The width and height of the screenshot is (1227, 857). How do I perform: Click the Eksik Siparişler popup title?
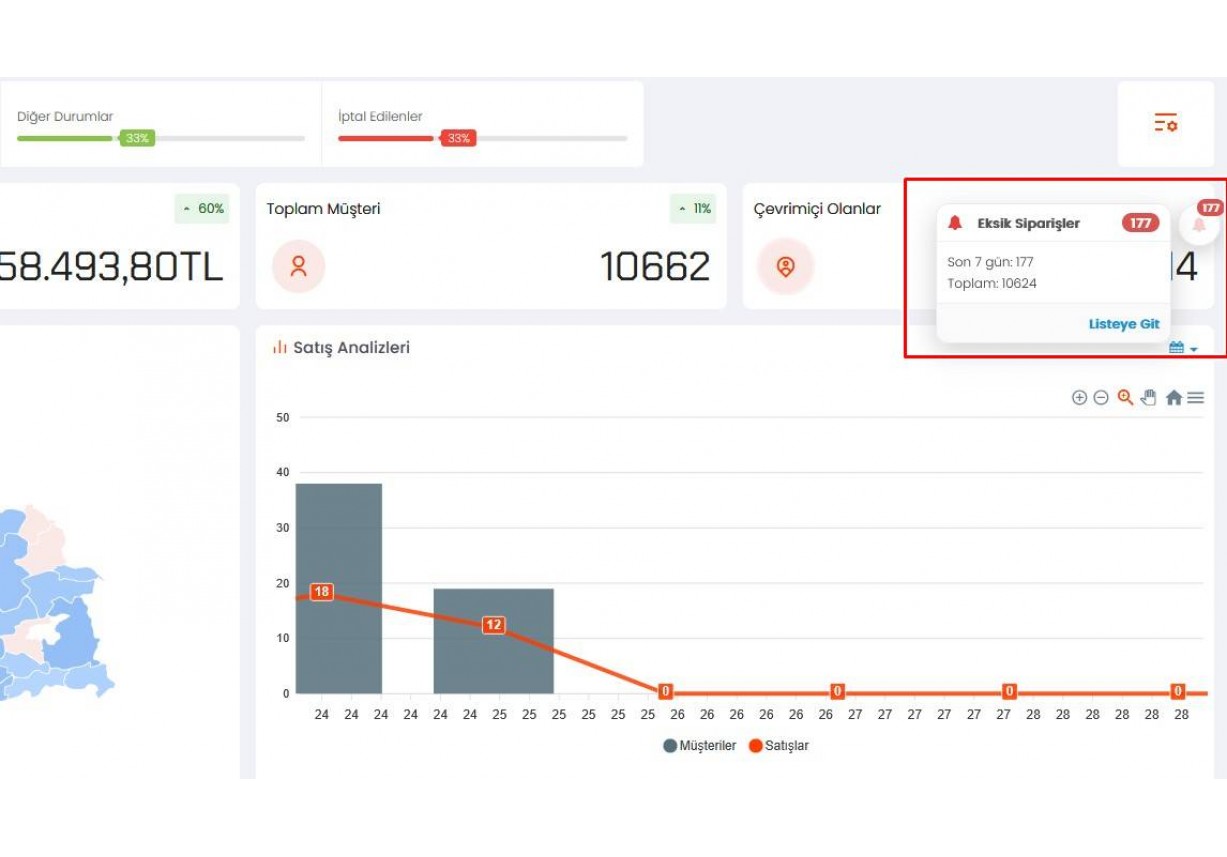click(x=1028, y=223)
